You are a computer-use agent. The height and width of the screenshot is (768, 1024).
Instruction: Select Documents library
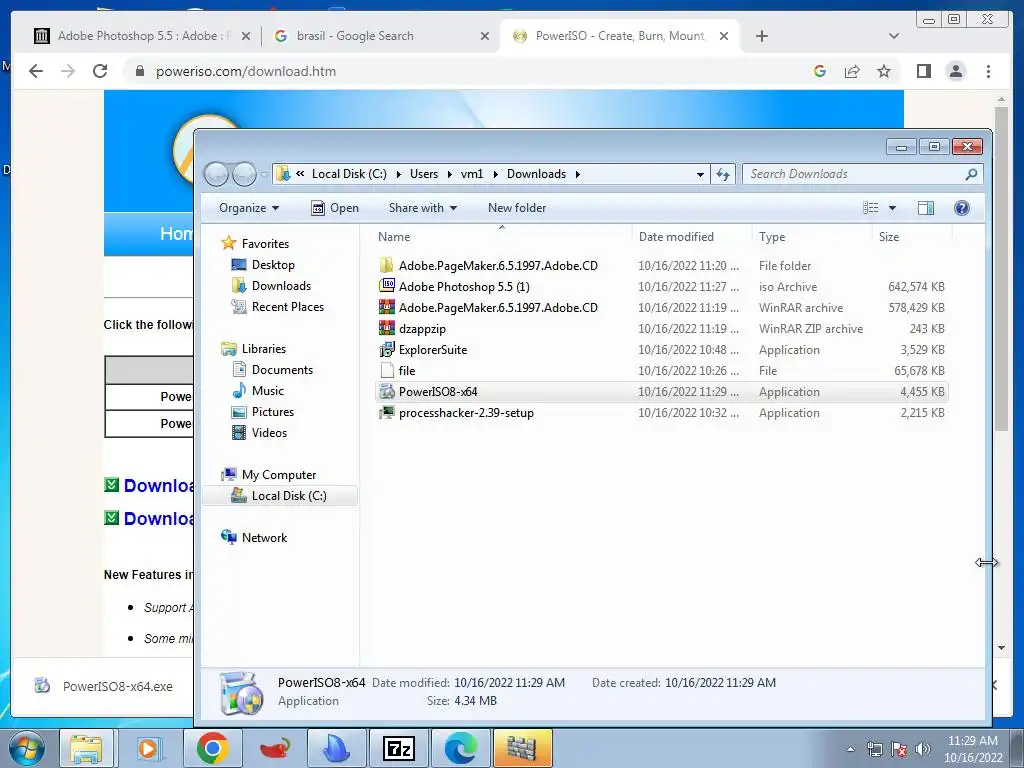[272, 370]
